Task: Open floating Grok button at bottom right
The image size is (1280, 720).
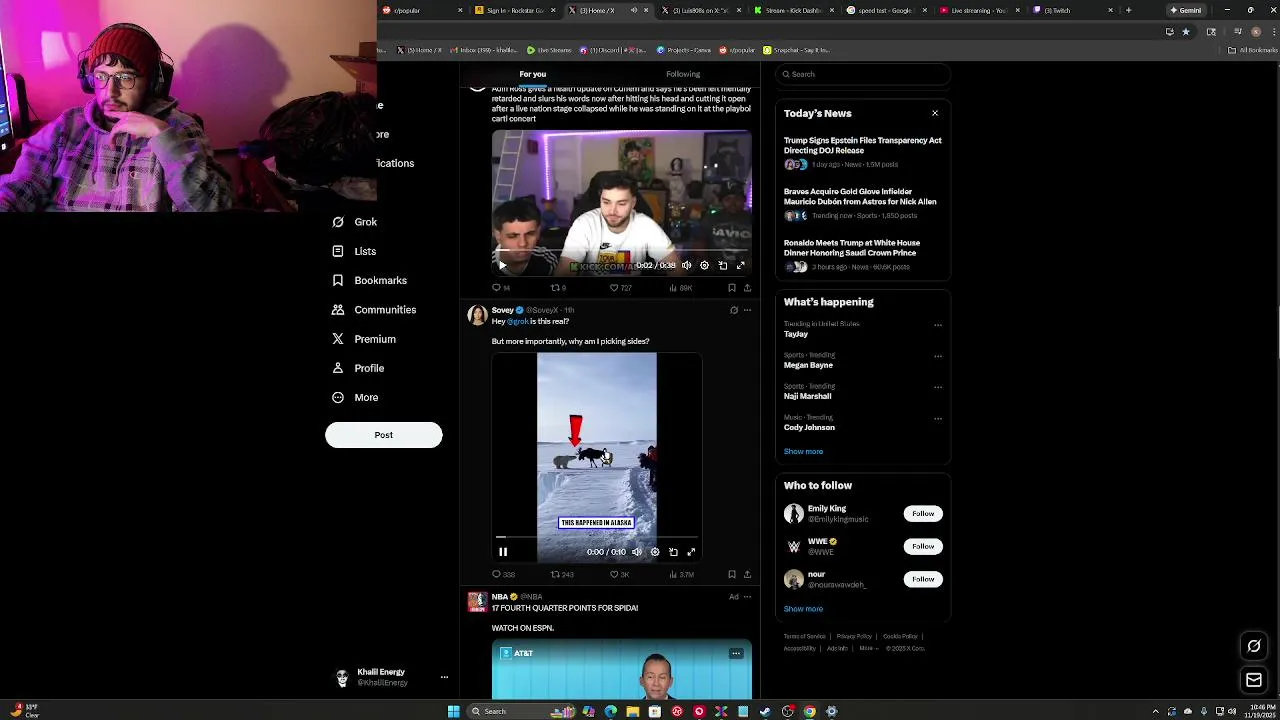Action: click(1254, 646)
